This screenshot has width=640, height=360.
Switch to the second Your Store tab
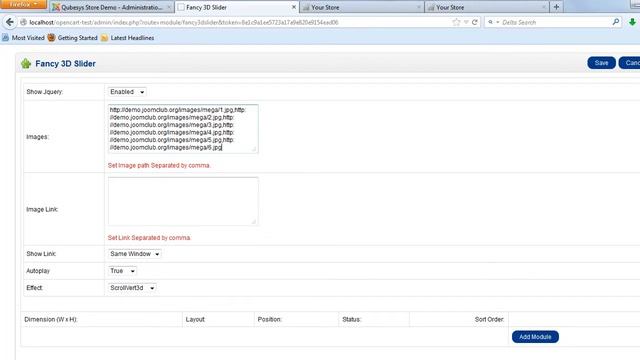(x=487, y=7)
